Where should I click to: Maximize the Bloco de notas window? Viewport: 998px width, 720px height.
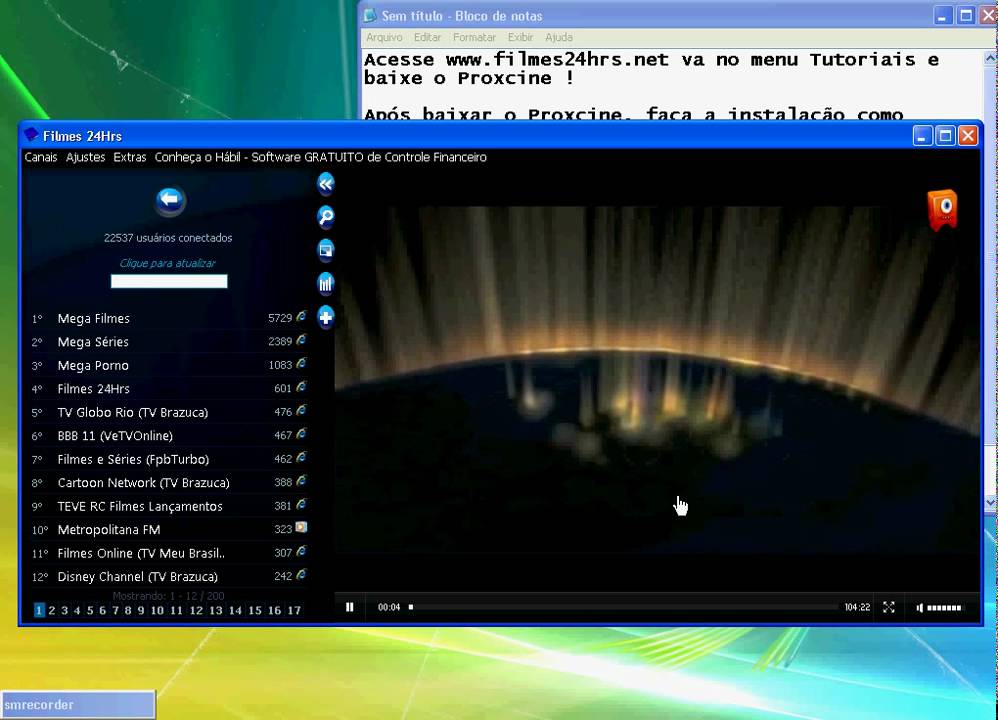[966, 15]
